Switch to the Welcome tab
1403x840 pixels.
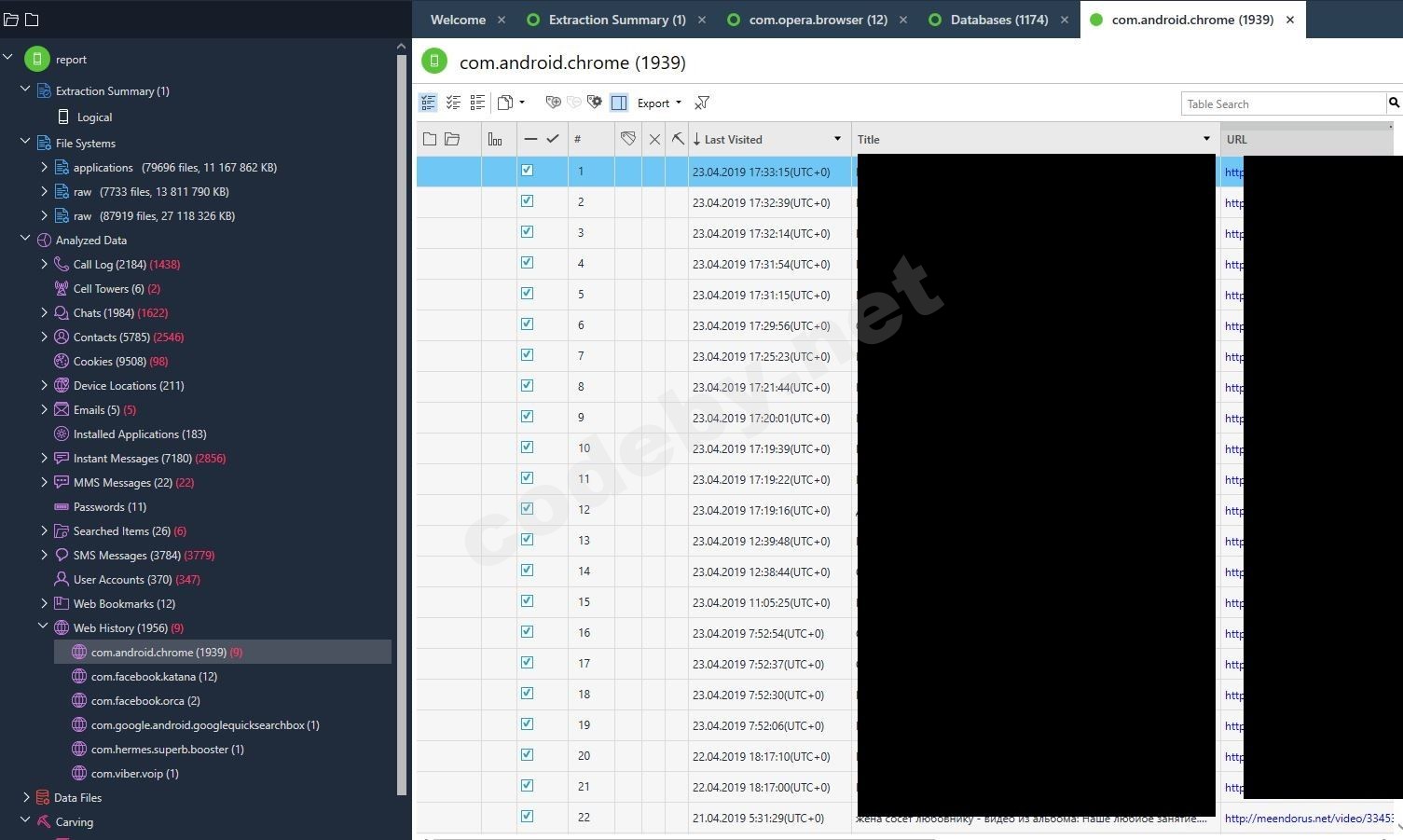pyautogui.click(x=458, y=20)
